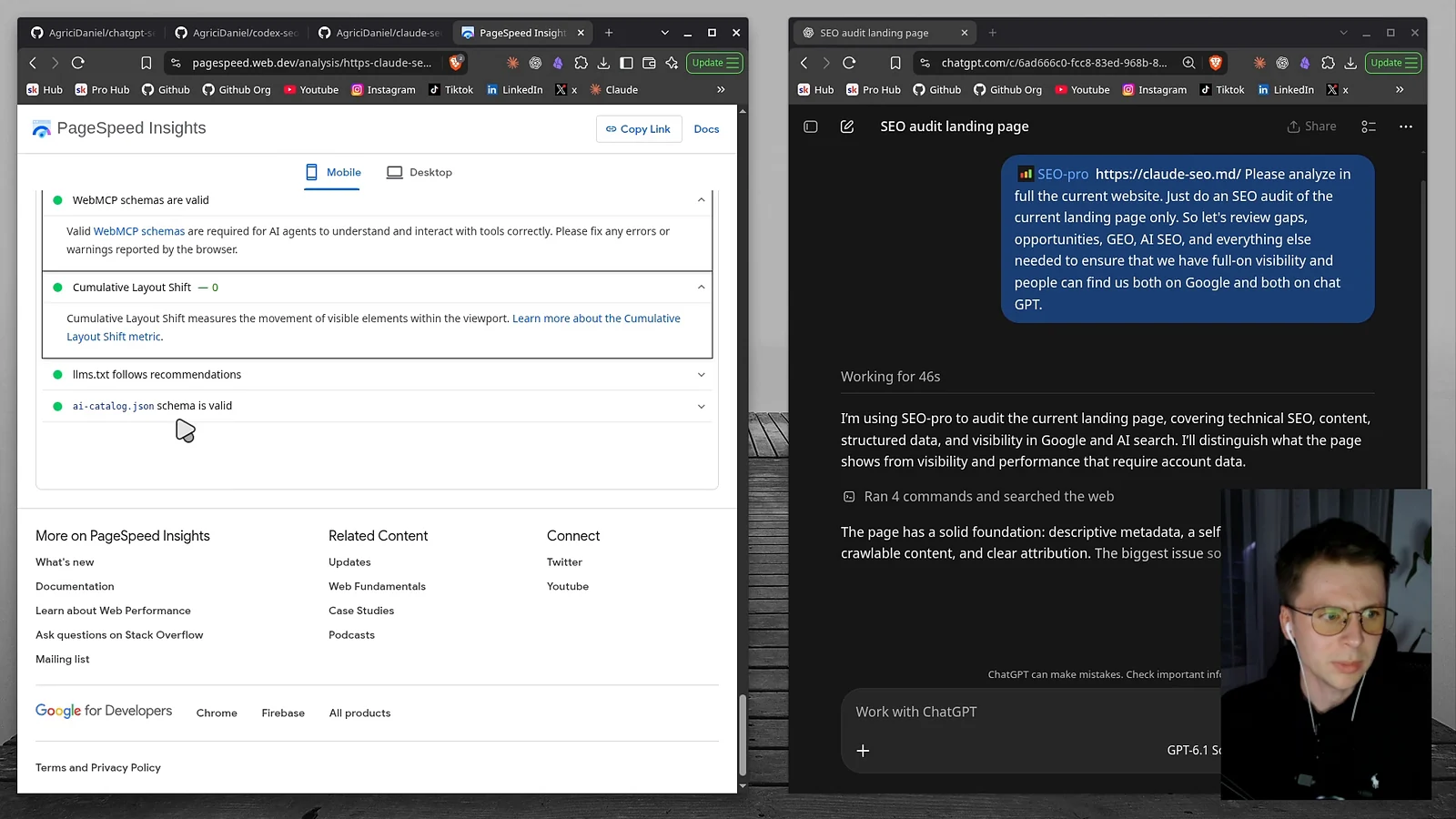Image resolution: width=1456 pixels, height=819 pixels.
Task: Open the extensions puzzle icon in the left browser
Action: click(x=581, y=63)
